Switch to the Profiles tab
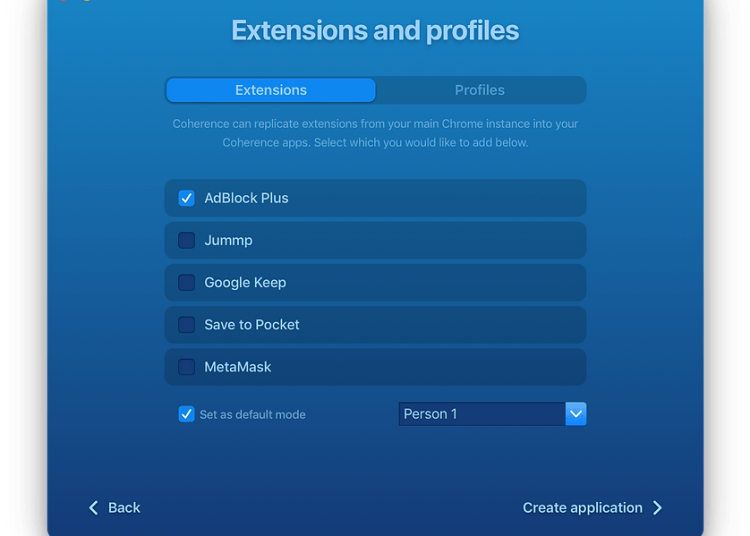 click(x=480, y=90)
